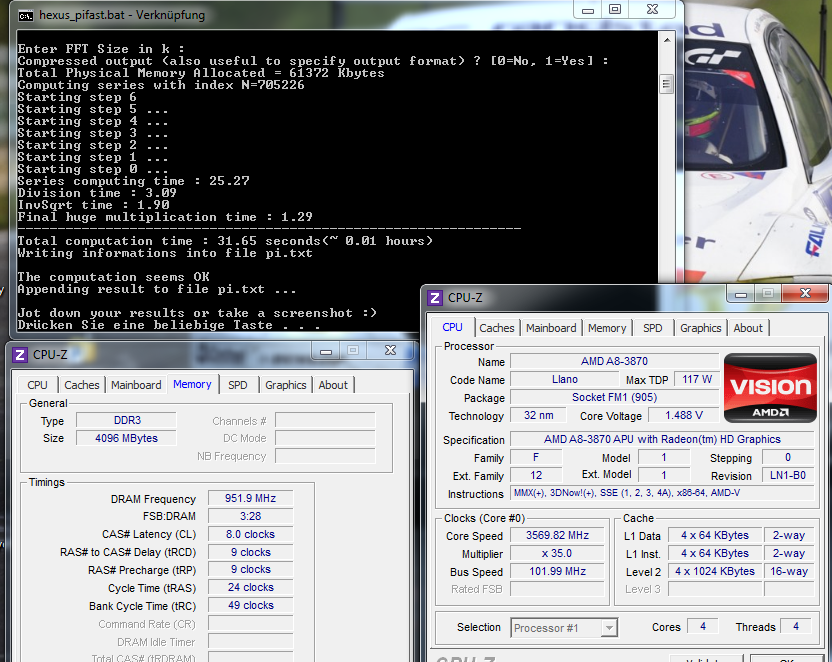Image resolution: width=832 pixels, height=662 pixels.
Task: Click the CPU-Z icon in the CPU window title bar
Action: point(435,298)
